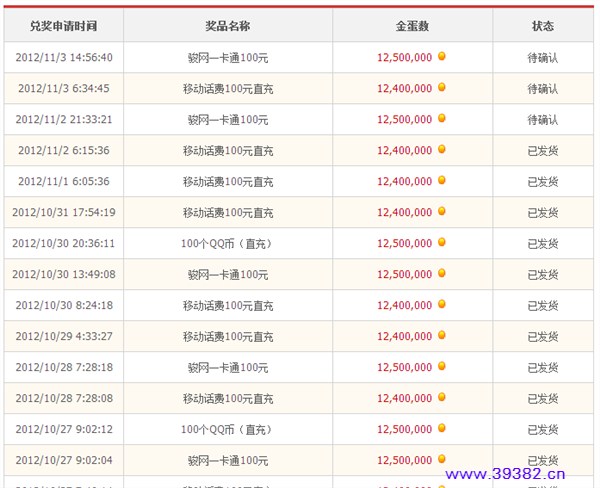Click gold egg icon in 2012/11/3 14:56:40 row
Screen dimensions: 600x488
(442, 56)
